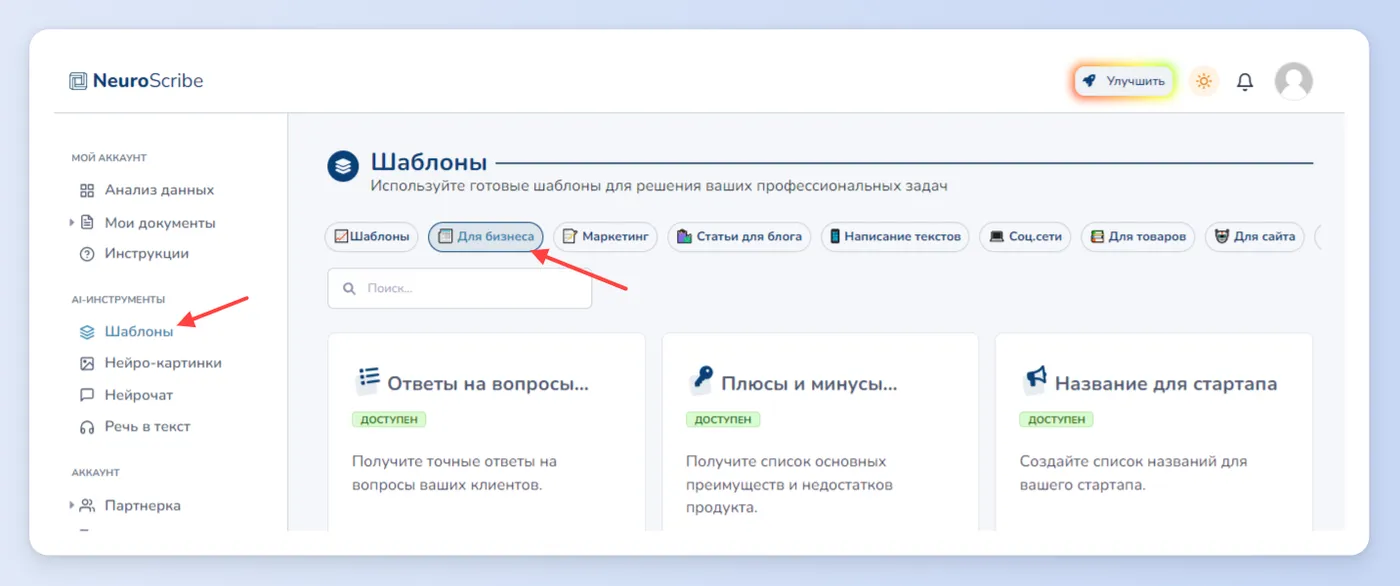Image resolution: width=1400 pixels, height=586 pixels.
Task: Click the round Шаблоны header icon
Action: (x=343, y=166)
